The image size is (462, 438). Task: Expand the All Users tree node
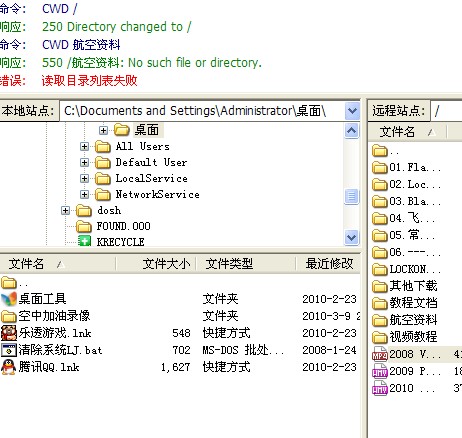[x=84, y=146]
